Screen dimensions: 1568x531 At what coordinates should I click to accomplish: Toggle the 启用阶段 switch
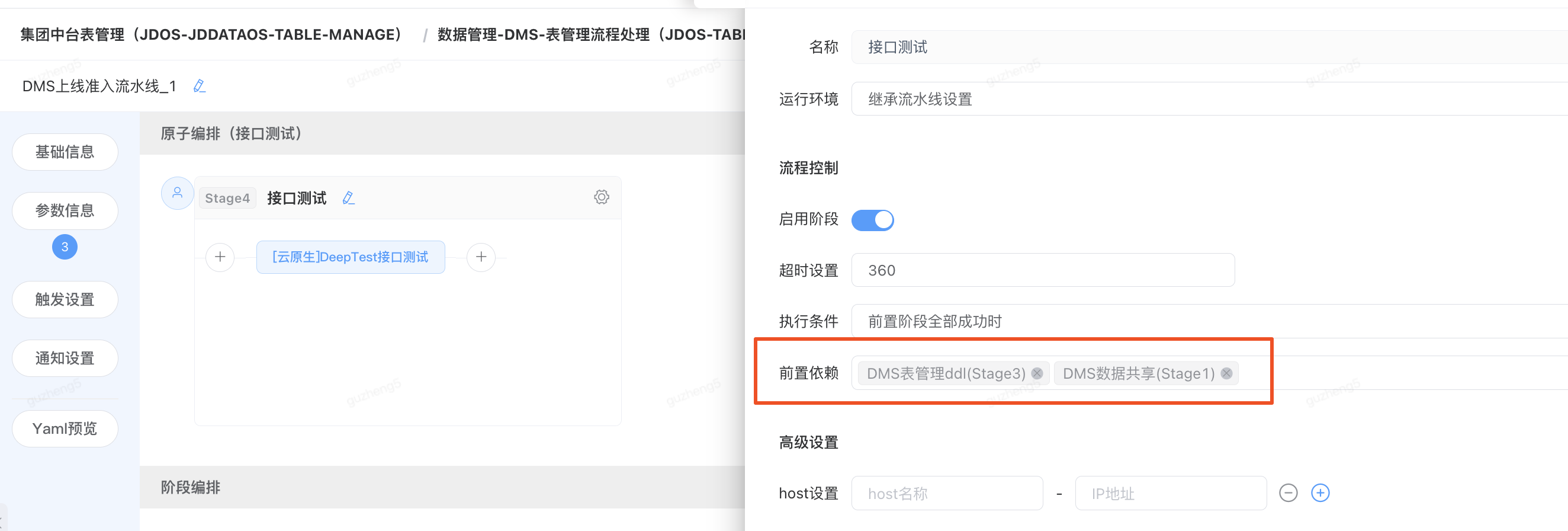coord(872,220)
